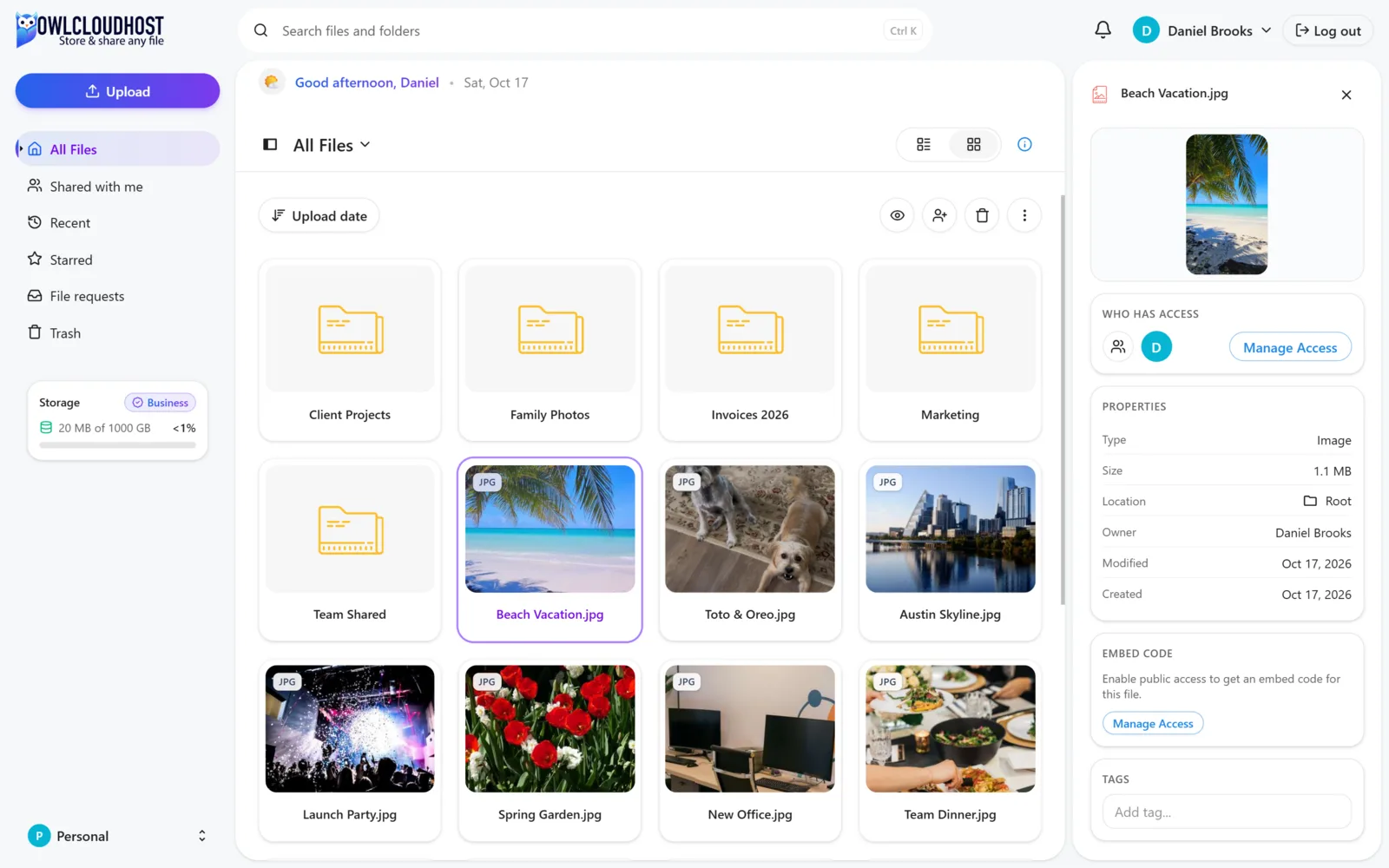Select the Launch Party.jpg thumbnail
The height and width of the screenshot is (868, 1389).
tap(350, 729)
